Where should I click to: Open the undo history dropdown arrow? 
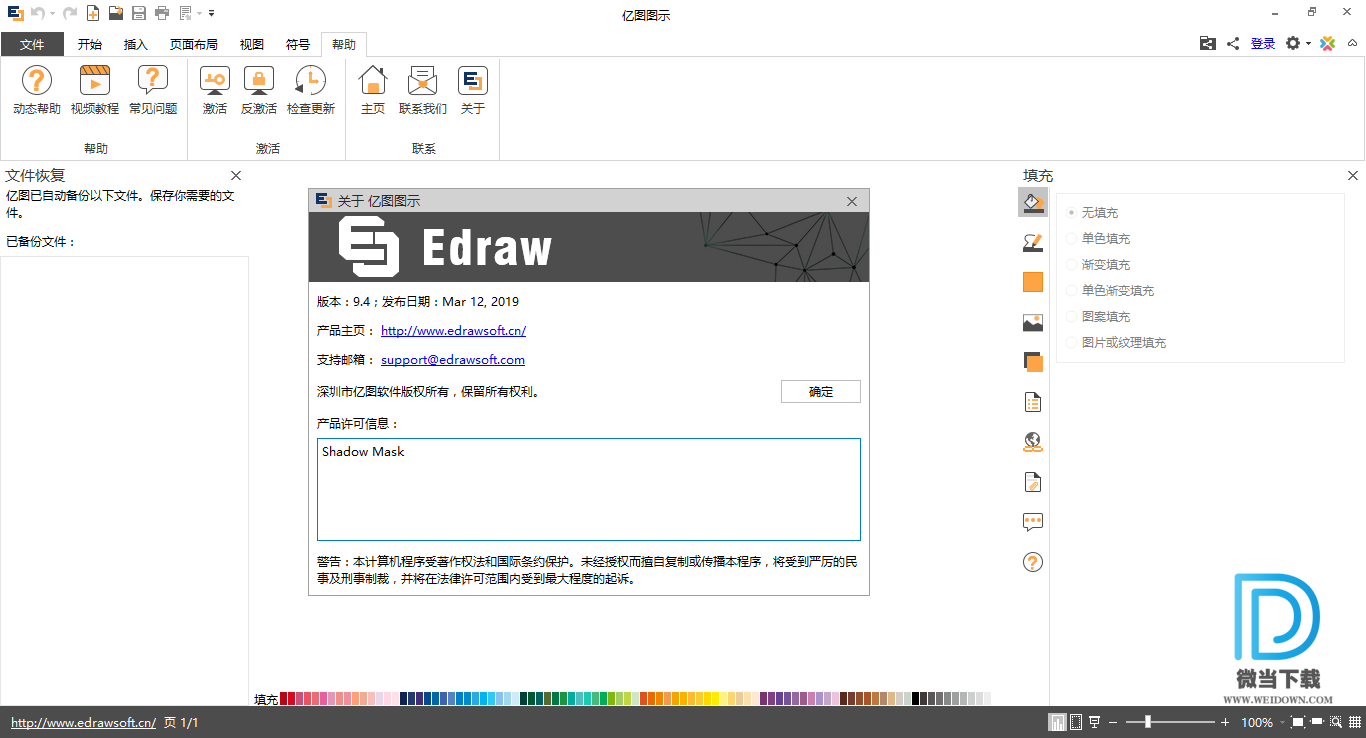click(x=52, y=13)
